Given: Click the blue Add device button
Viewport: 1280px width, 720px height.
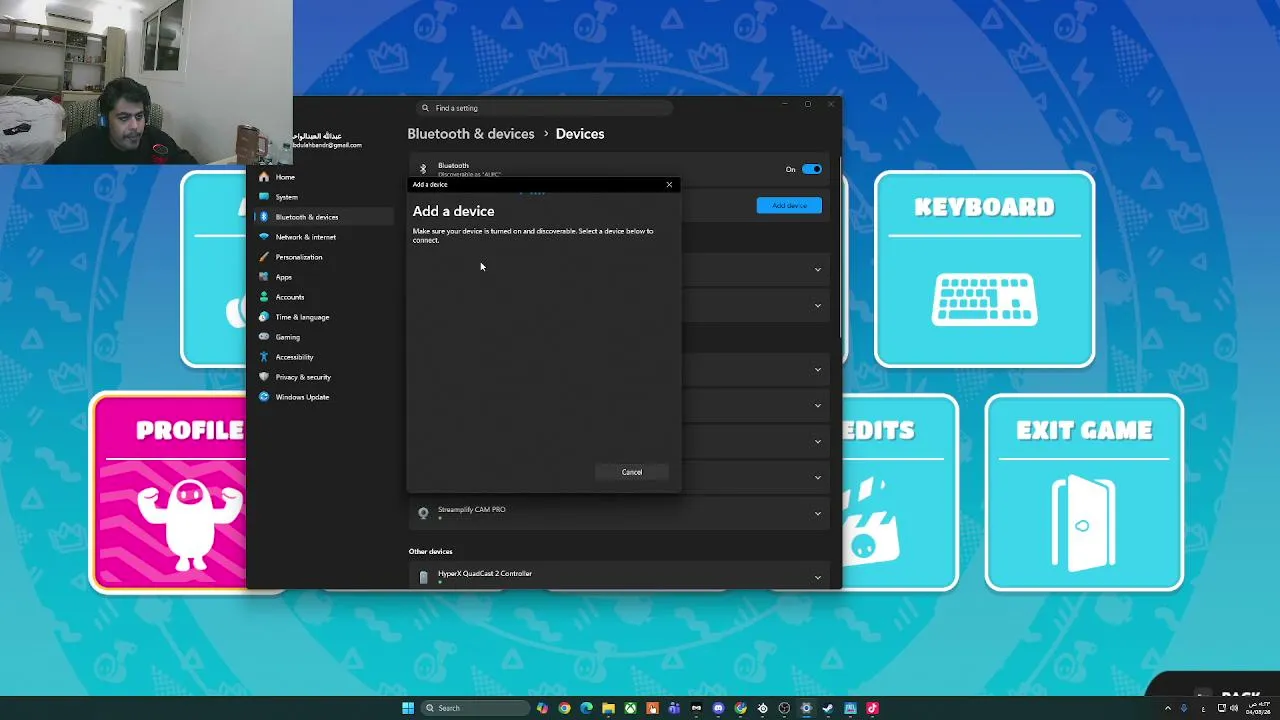Looking at the screenshot, I should [789, 205].
